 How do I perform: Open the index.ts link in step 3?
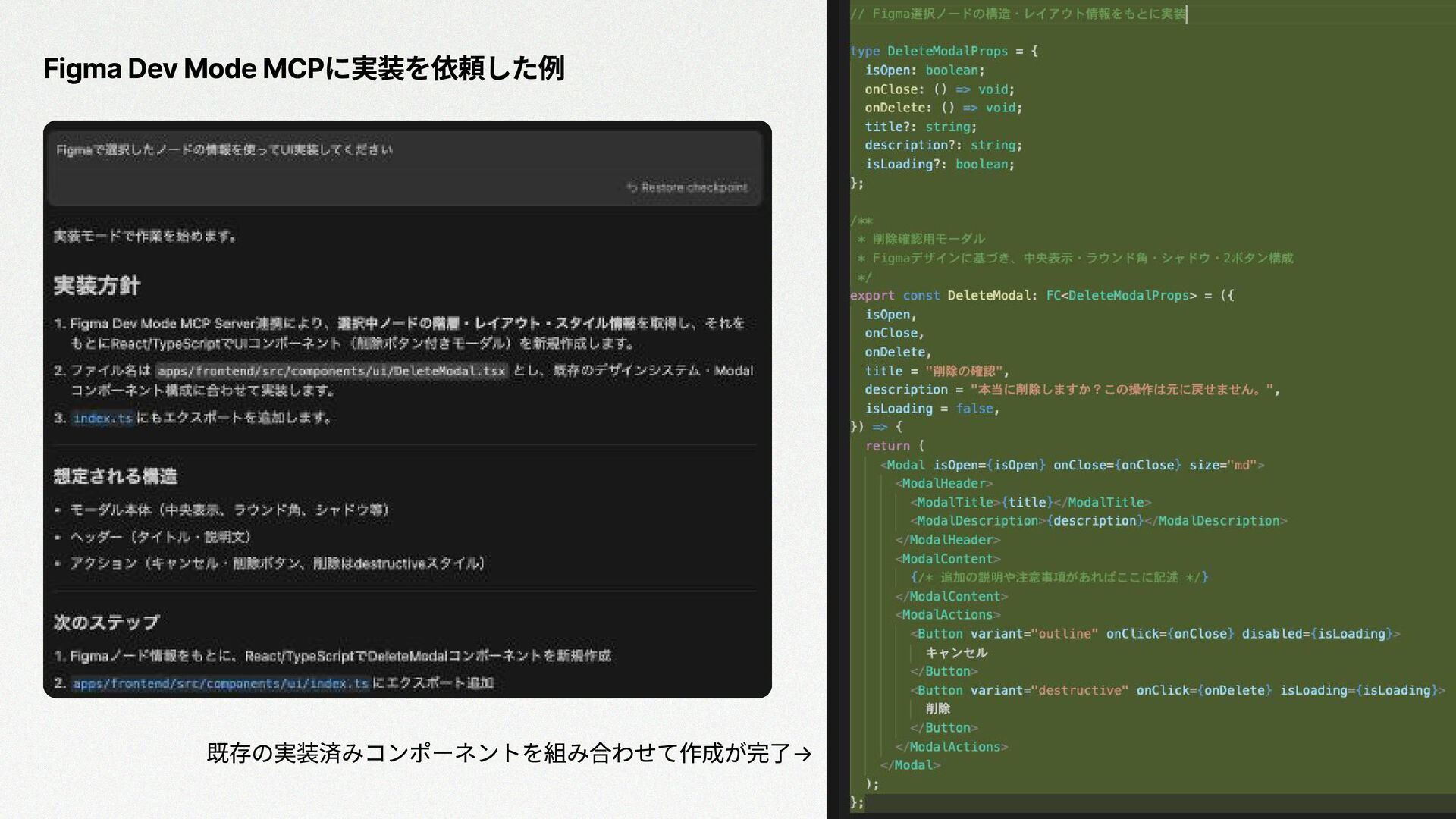103,418
